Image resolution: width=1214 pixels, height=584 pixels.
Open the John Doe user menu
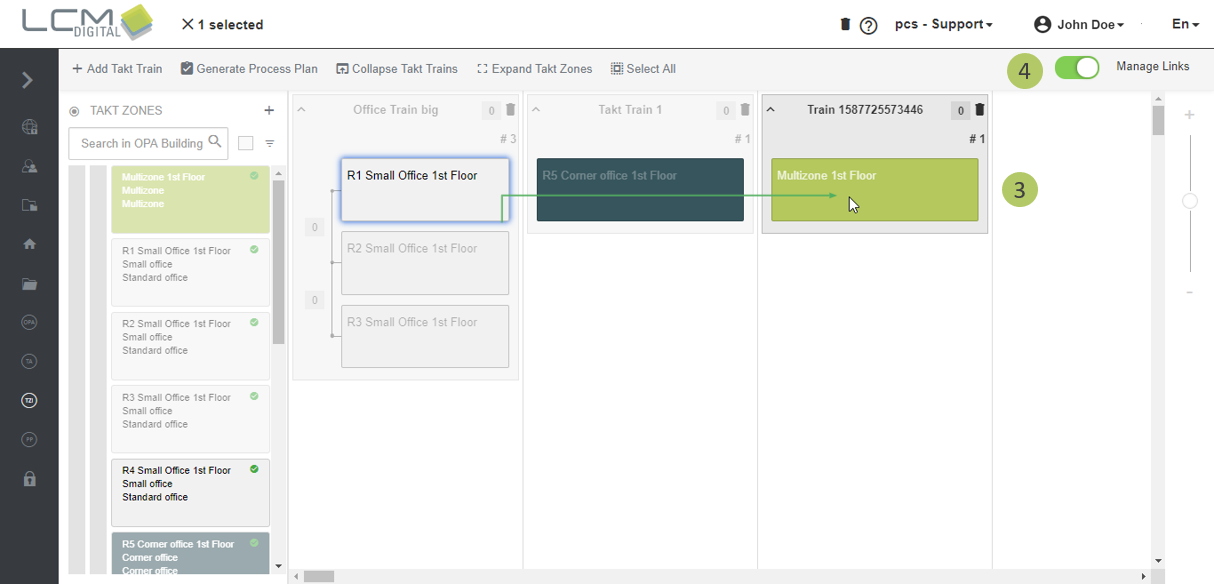(1079, 24)
